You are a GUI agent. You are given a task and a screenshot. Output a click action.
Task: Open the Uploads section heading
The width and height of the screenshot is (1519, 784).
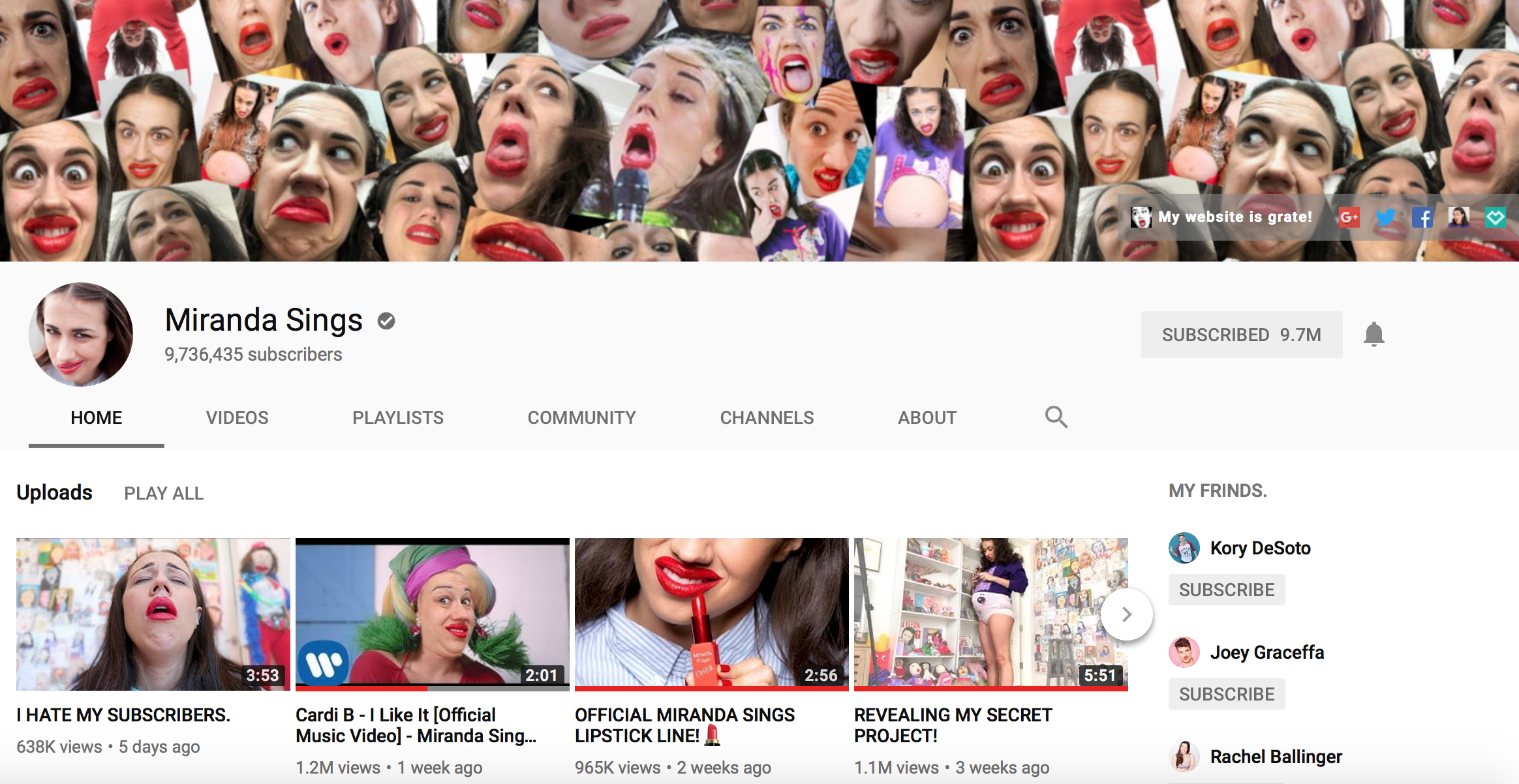pyautogui.click(x=54, y=492)
